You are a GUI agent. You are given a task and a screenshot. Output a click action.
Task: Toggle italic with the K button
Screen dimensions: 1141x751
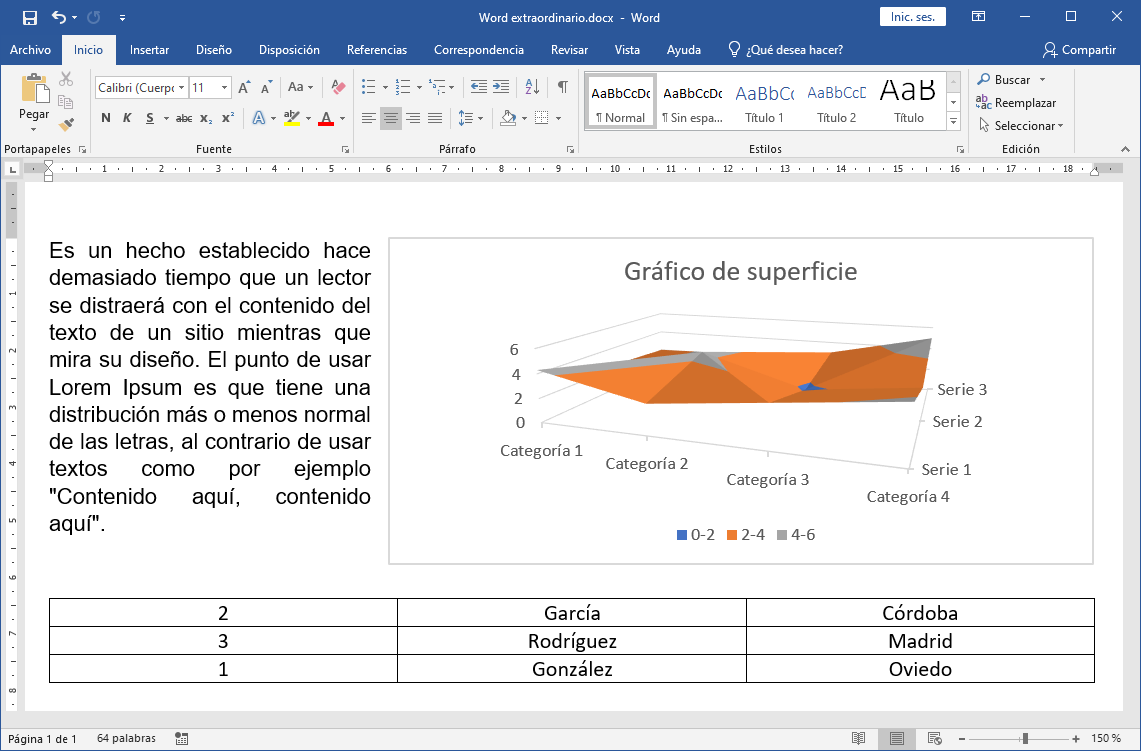[x=127, y=118]
